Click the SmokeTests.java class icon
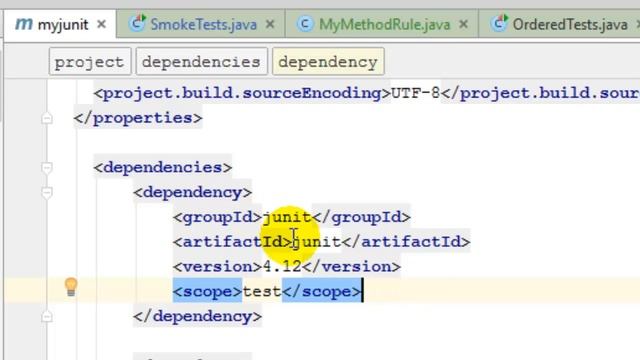This screenshot has height=360, width=640. [138, 23]
